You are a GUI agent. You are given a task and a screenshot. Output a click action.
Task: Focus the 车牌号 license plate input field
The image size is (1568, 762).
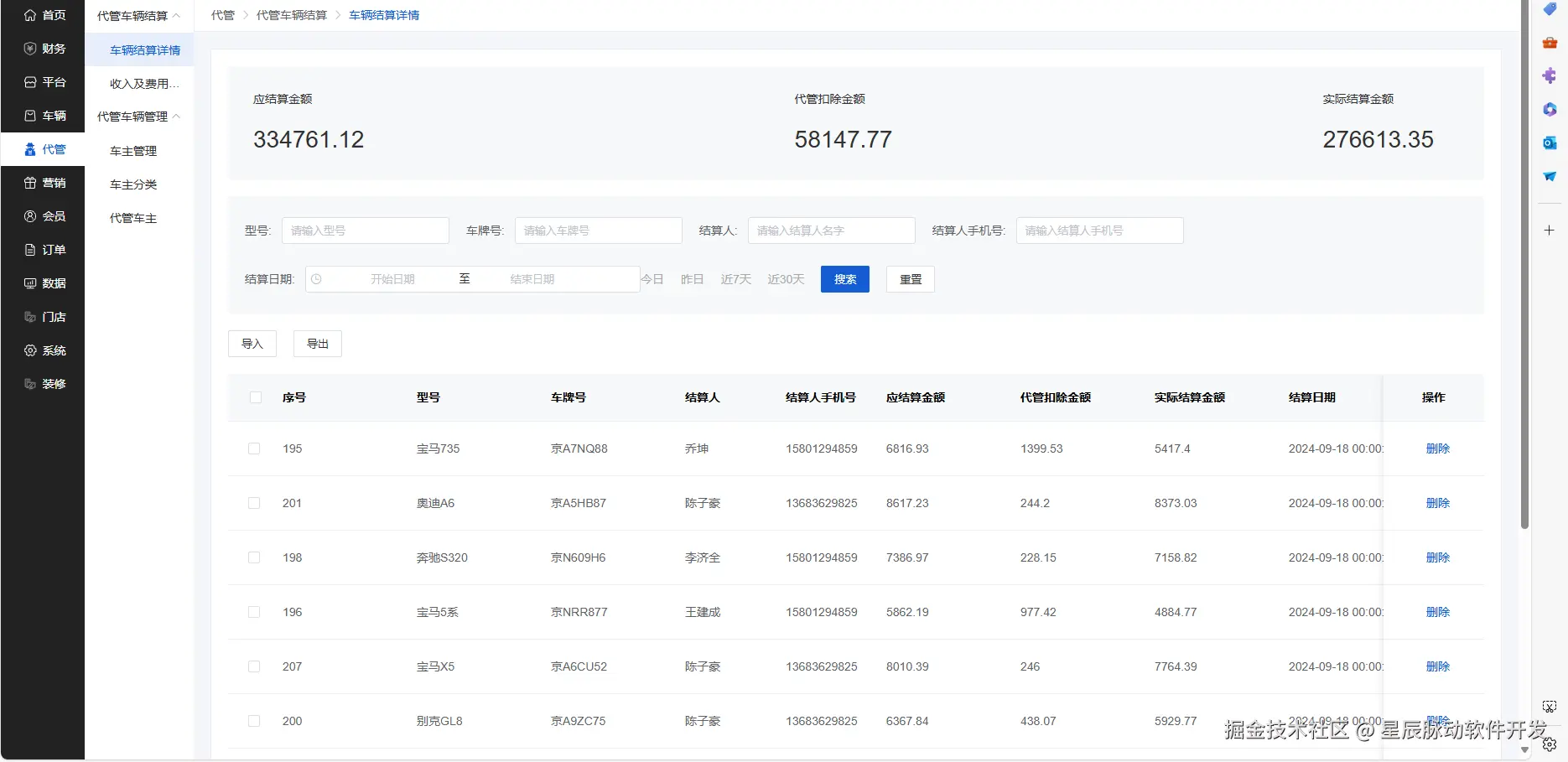pyautogui.click(x=599, y=231)
